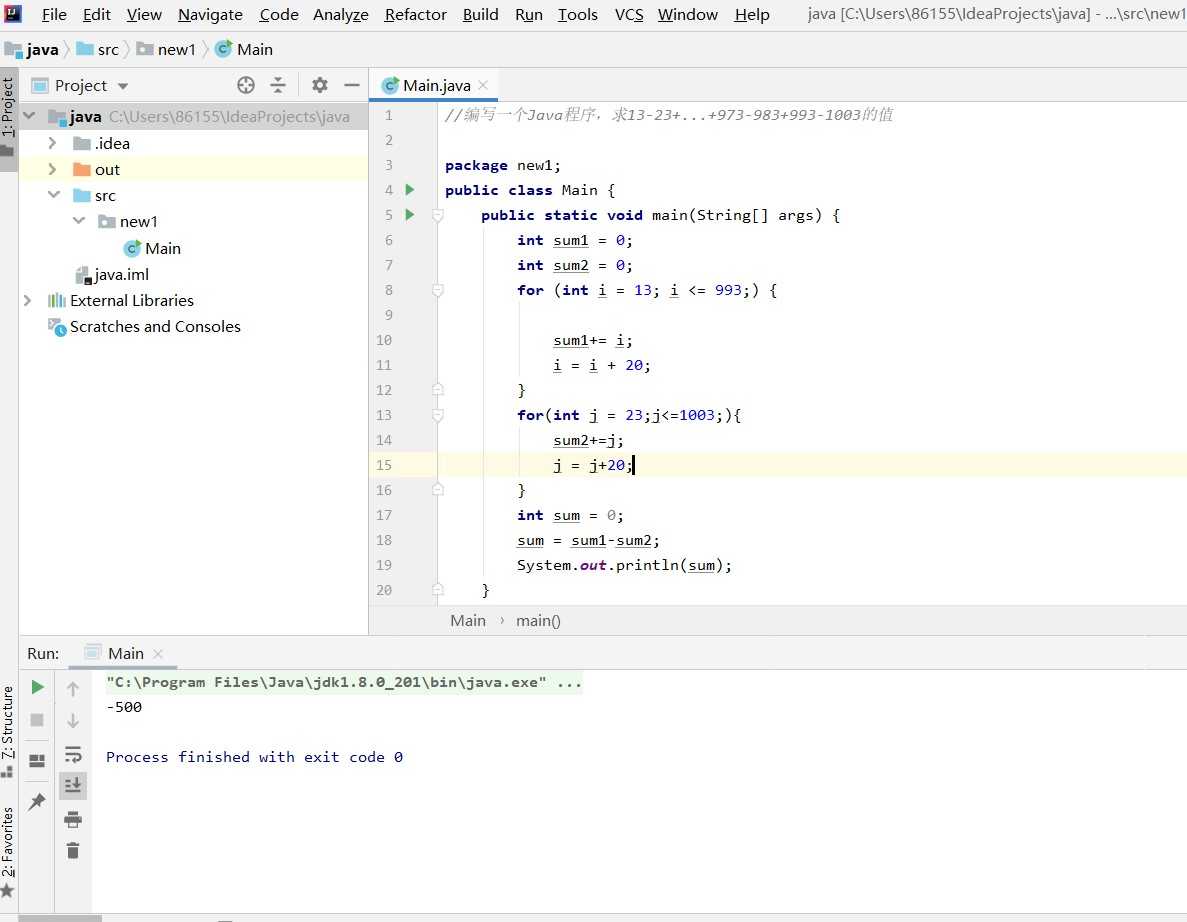This screenshot has height=922, width=1187.
Task: Toggle scroll to end of console output
Action: pyautogui.click(x=73, y=785)
